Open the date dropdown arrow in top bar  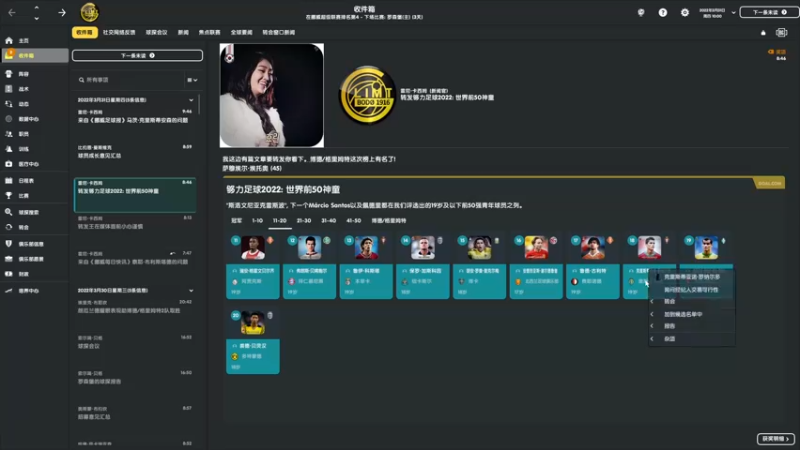tap(733, 12)
